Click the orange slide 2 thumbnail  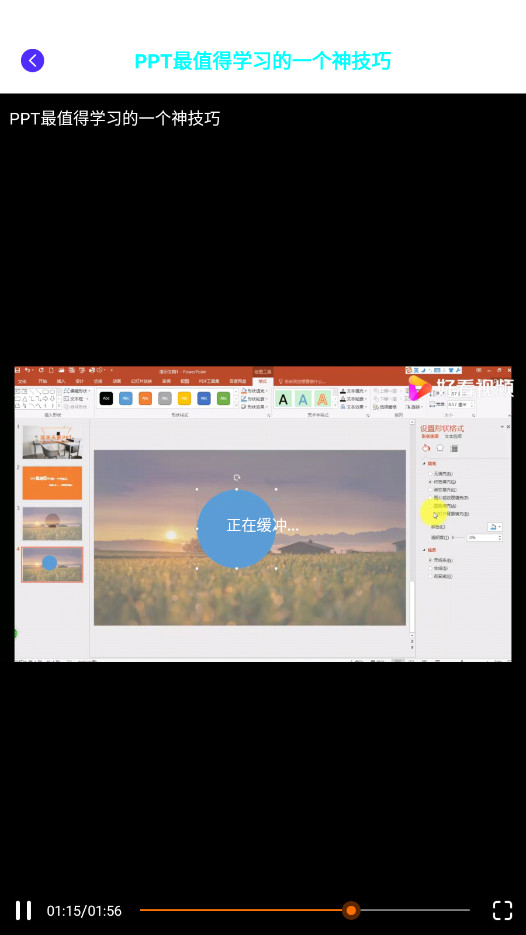pyautogui.click(x=52, y=483)
